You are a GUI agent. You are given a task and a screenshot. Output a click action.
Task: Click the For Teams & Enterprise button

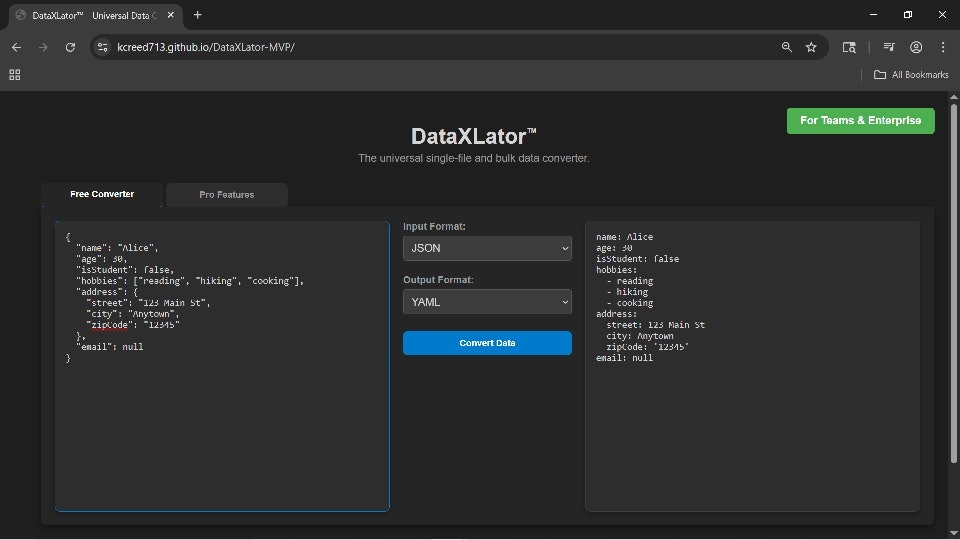(x=860, y=121)
